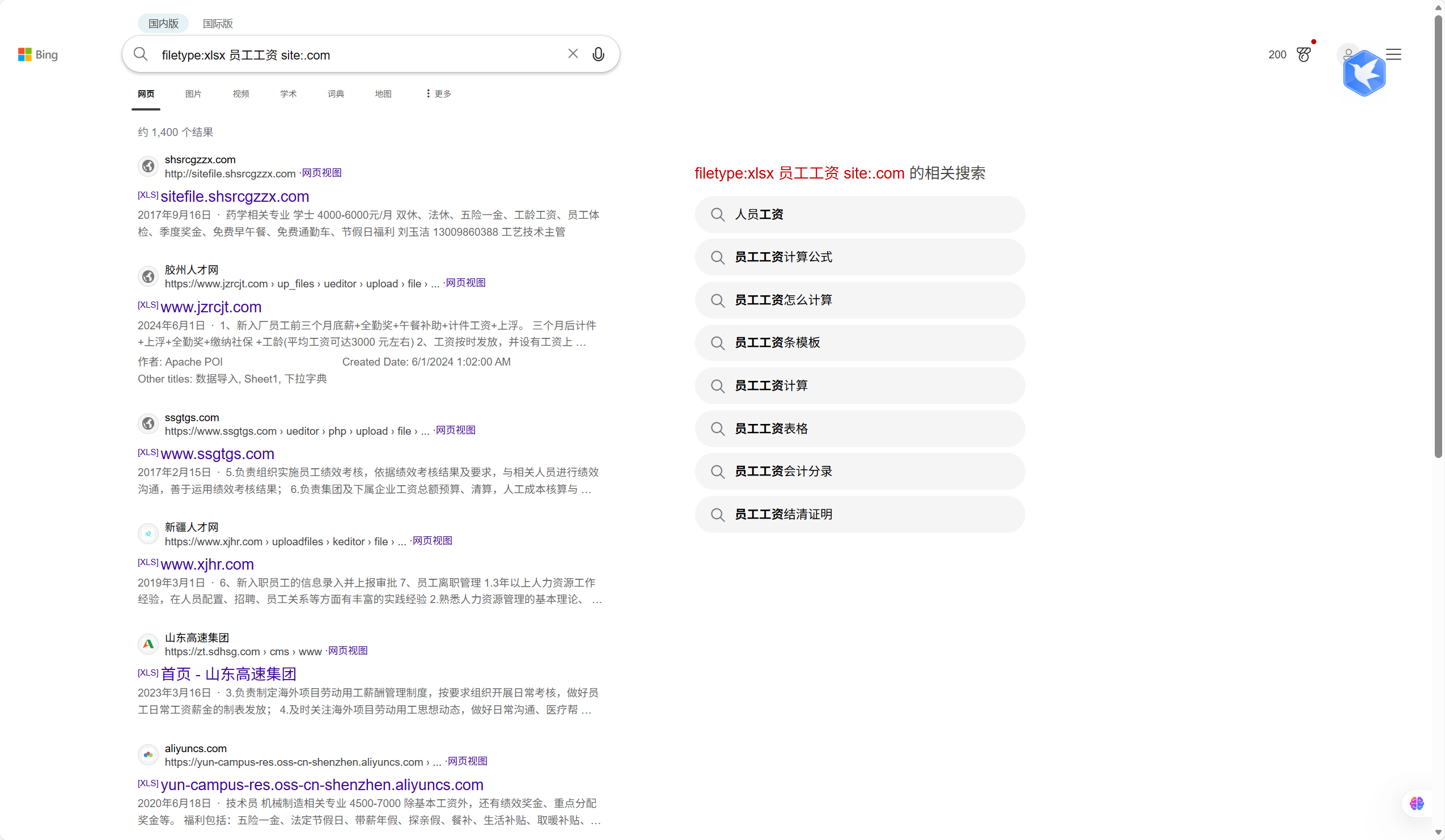Switch to the 学术 tab
1445x840 pixels.
[x=288, y=94]
